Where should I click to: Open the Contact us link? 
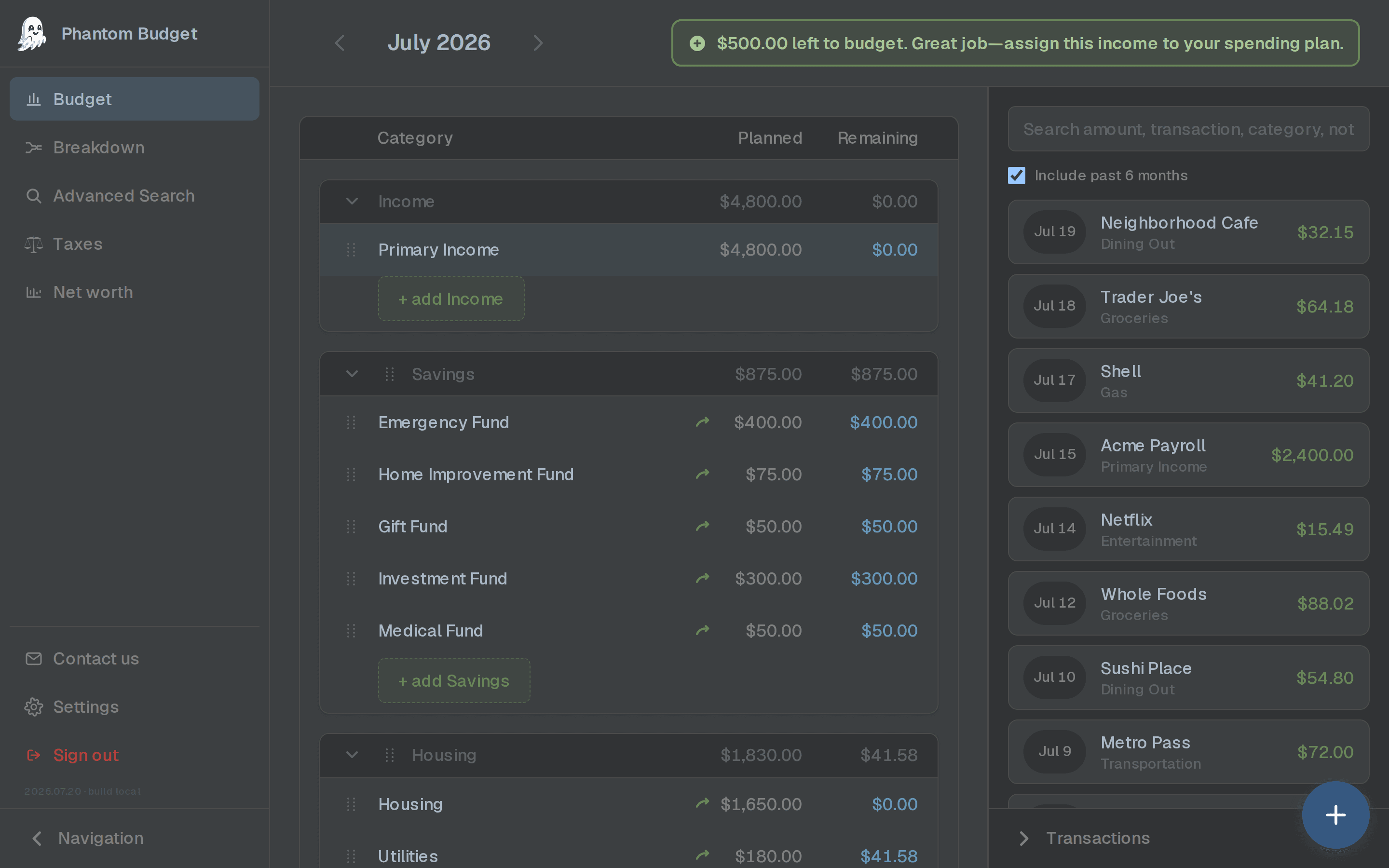(x=134, y=658)
